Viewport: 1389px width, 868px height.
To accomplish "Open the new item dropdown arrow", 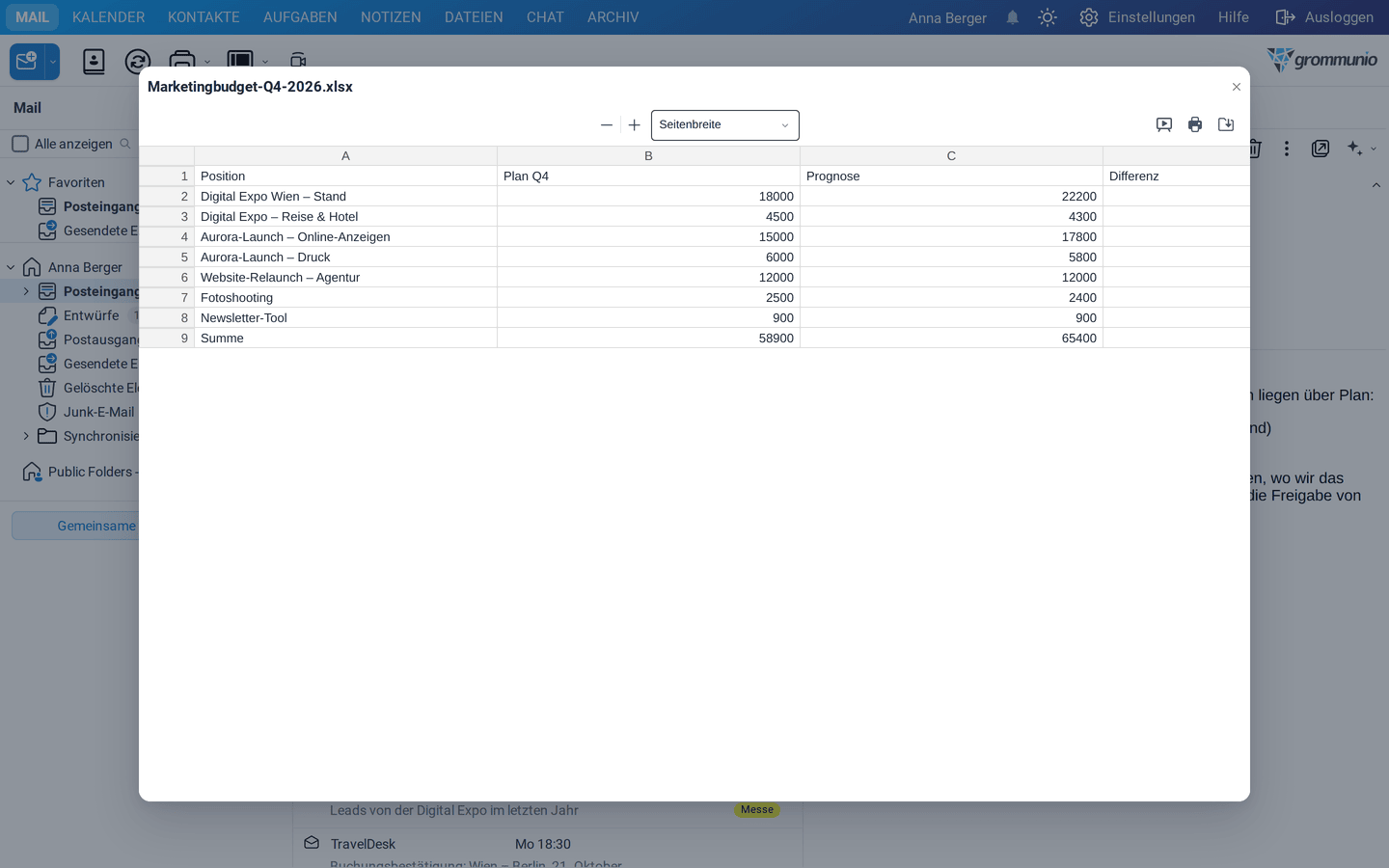I will click(53, 62).
